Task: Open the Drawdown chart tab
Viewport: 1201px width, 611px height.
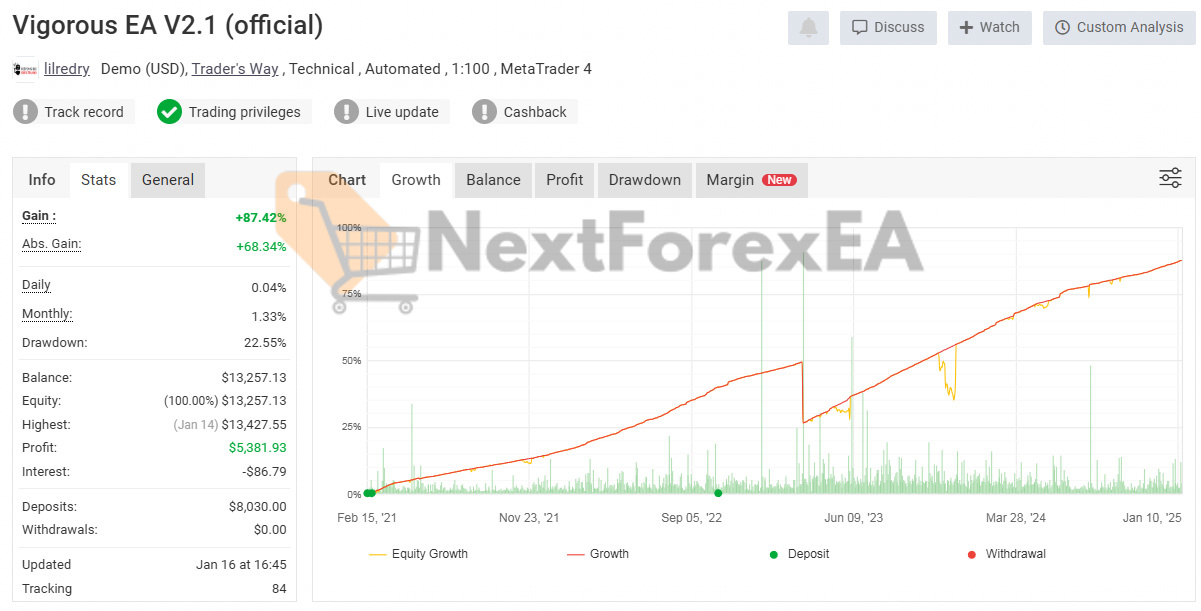Action: (644, 180)
